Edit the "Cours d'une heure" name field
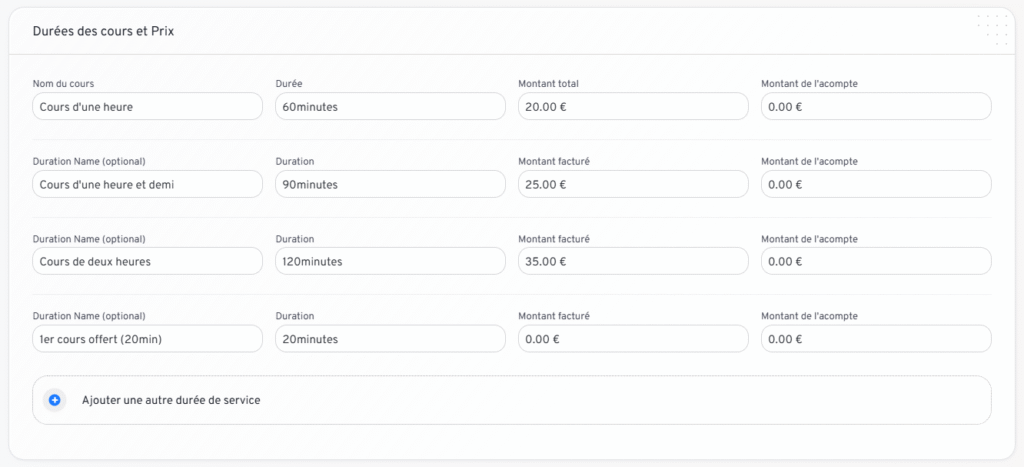The width and height of the screenshot is (1024, 467). 147,106
